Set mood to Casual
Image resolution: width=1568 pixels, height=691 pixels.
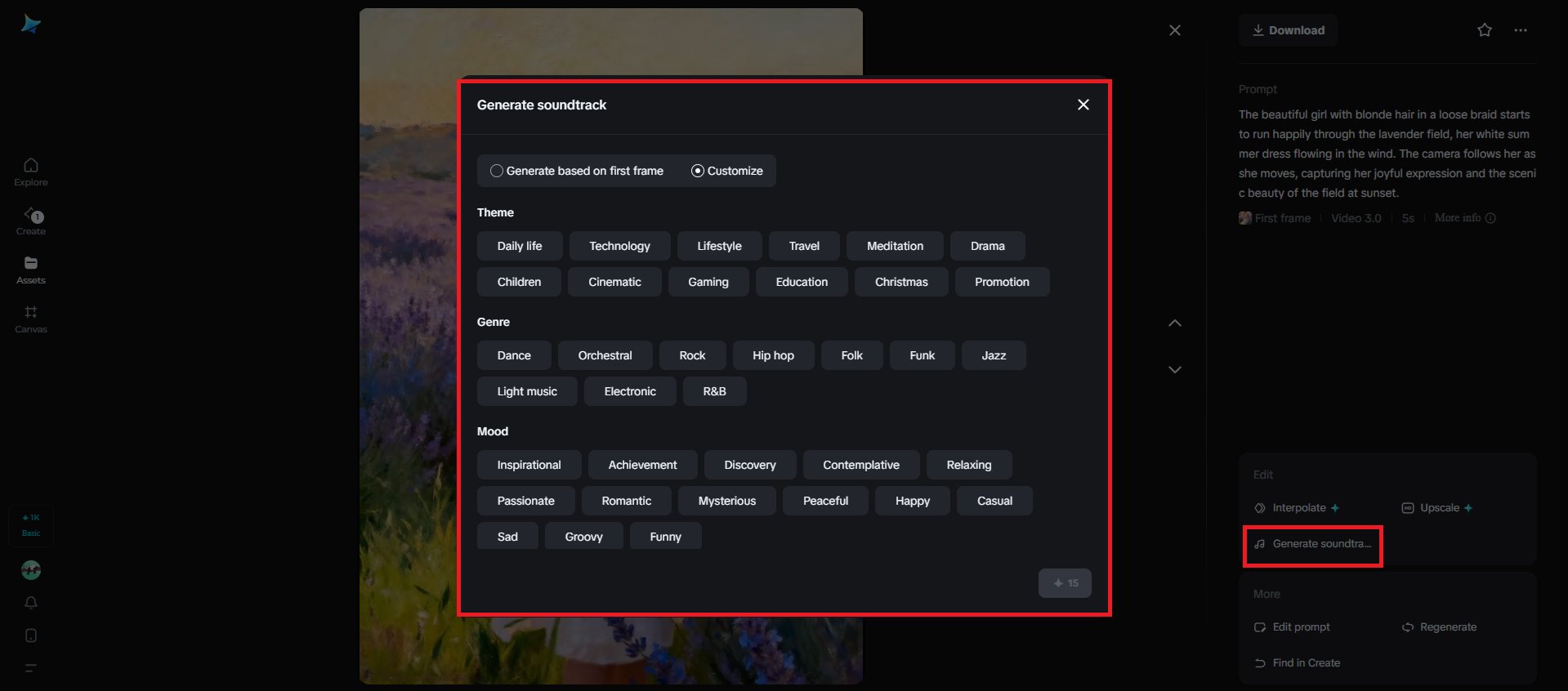(x=995, y=501)
